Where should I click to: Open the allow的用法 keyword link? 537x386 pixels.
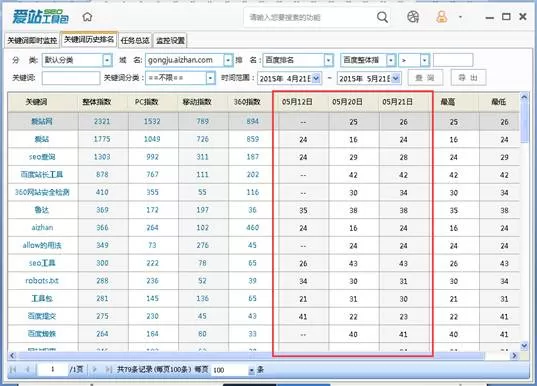(x=42, y=245)
